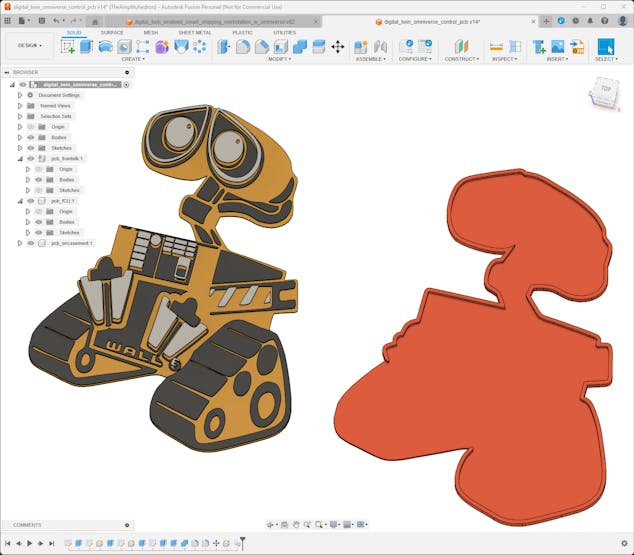Open the MODIFY menu
Image resolution: width=634 pixels, height=555 pixels.
pos(280,59)
